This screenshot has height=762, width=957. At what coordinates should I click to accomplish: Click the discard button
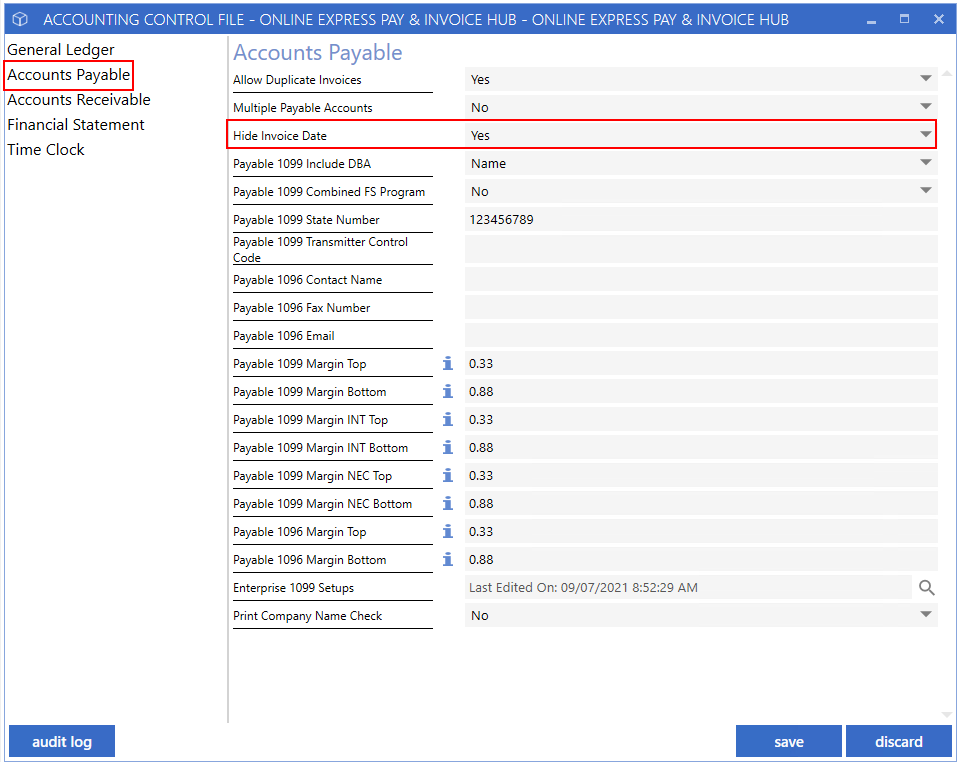tap(898, 741)
